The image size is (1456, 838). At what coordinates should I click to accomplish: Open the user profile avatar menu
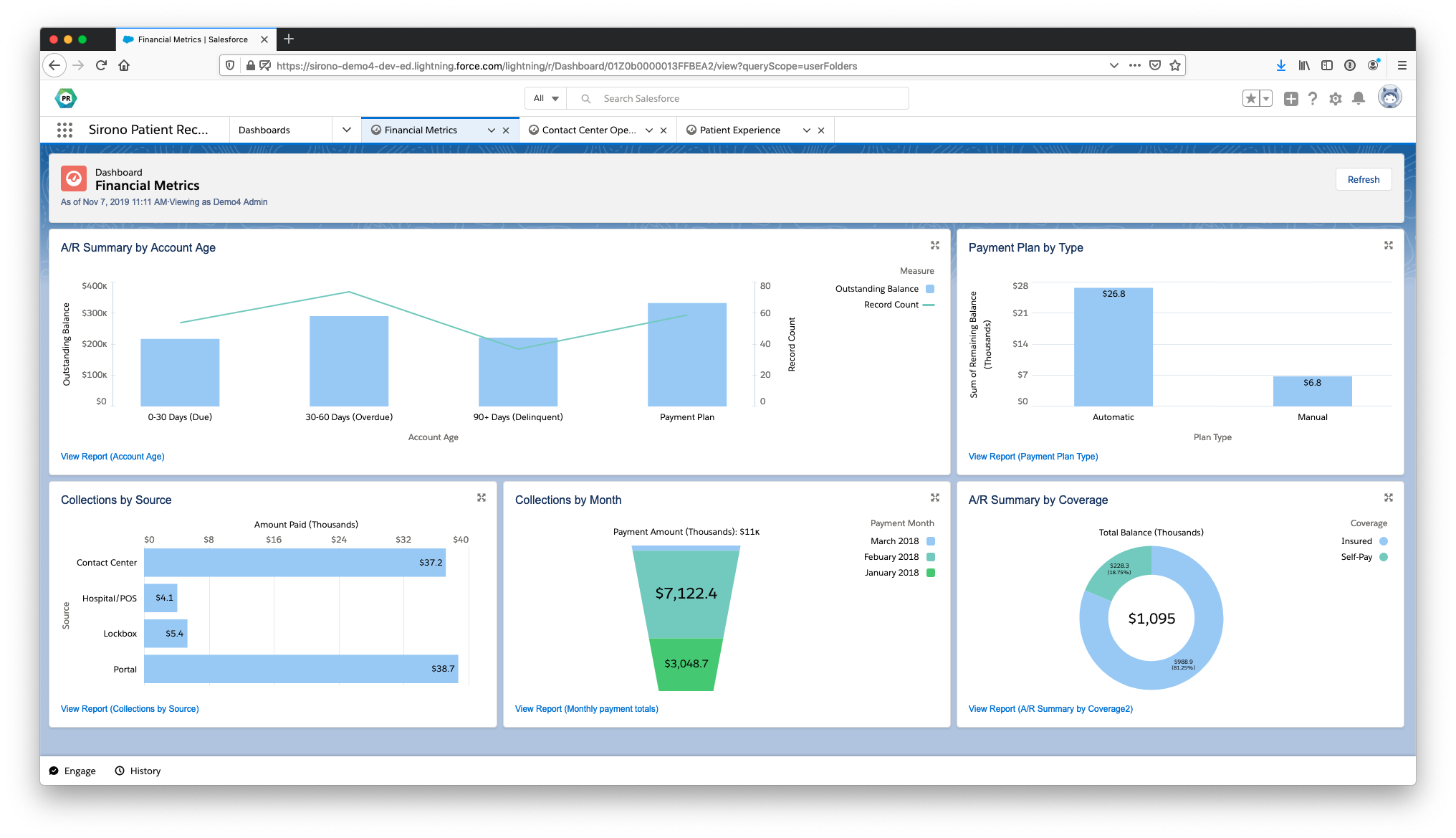[x=1390, y=97]
